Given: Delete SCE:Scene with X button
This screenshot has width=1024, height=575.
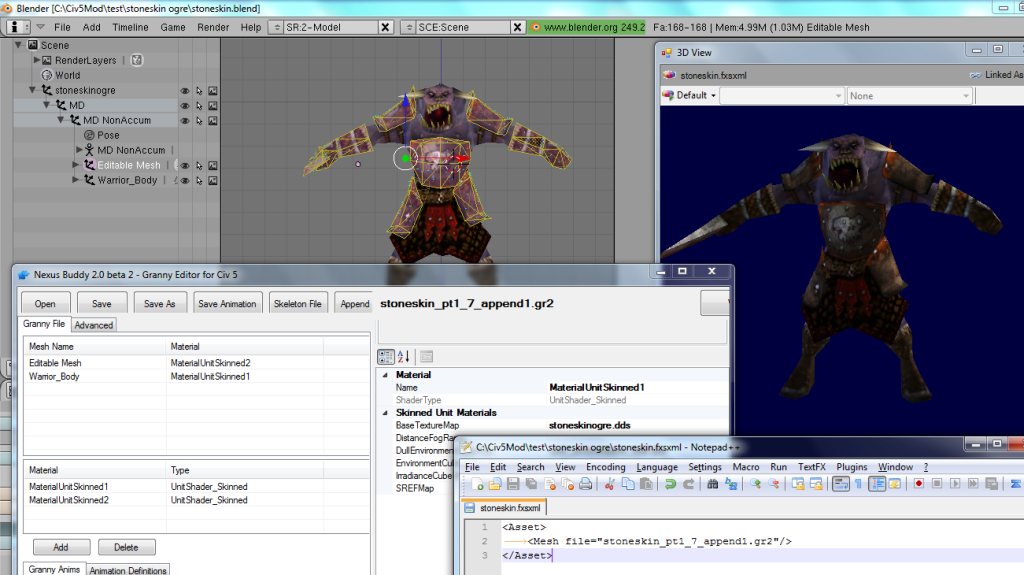Looking at the screenshot, I should click(517, 27).
